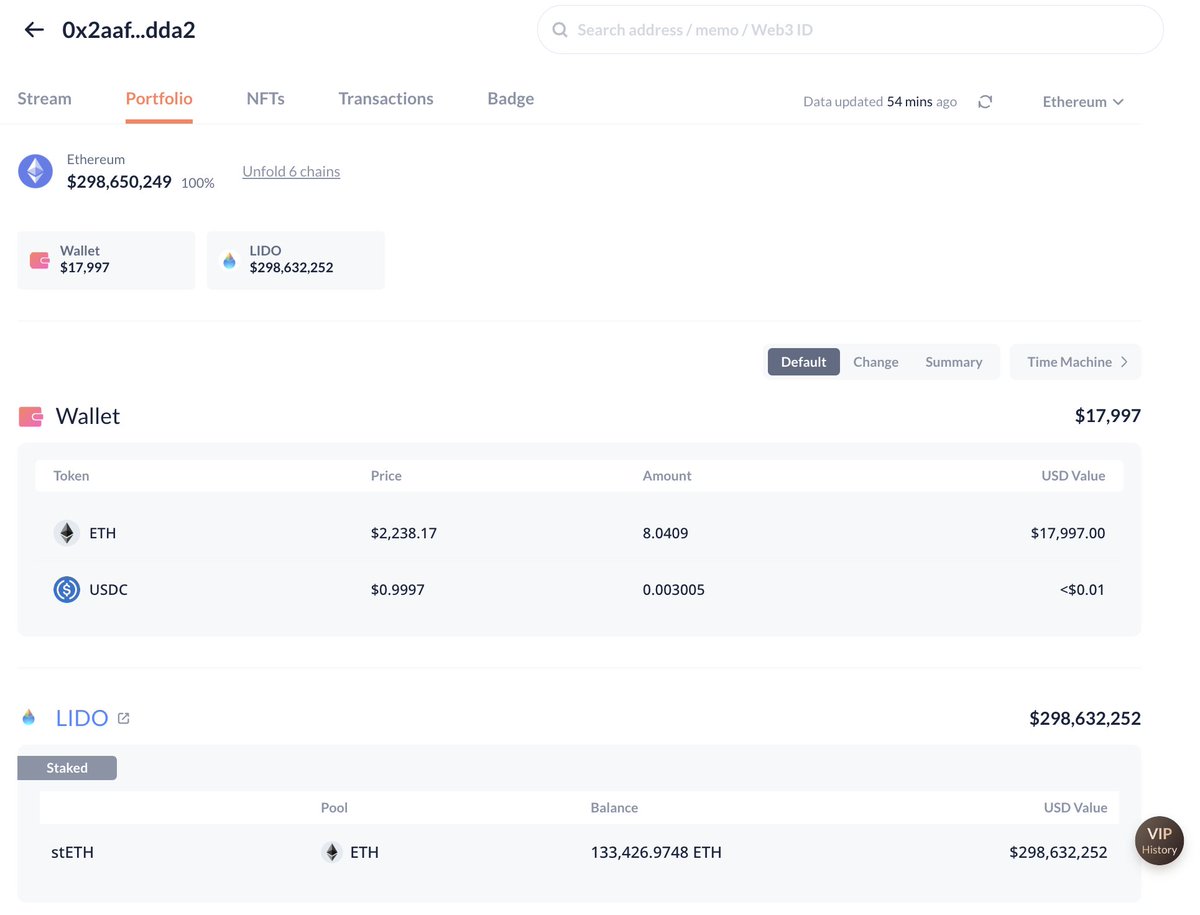Viewport: 1200px width, 915px height.
Task: Open the Badge tab
Action: (511, 98)
